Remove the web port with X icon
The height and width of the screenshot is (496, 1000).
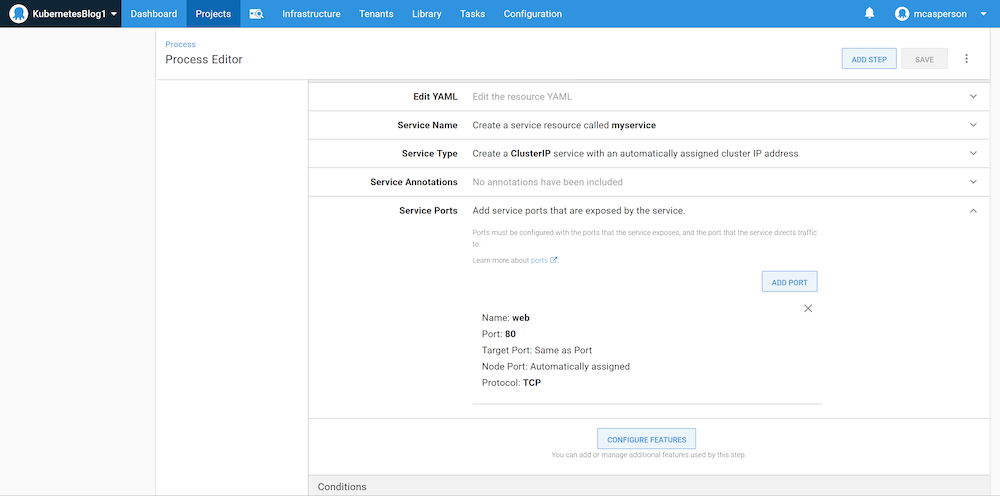[x=808, y=308]
